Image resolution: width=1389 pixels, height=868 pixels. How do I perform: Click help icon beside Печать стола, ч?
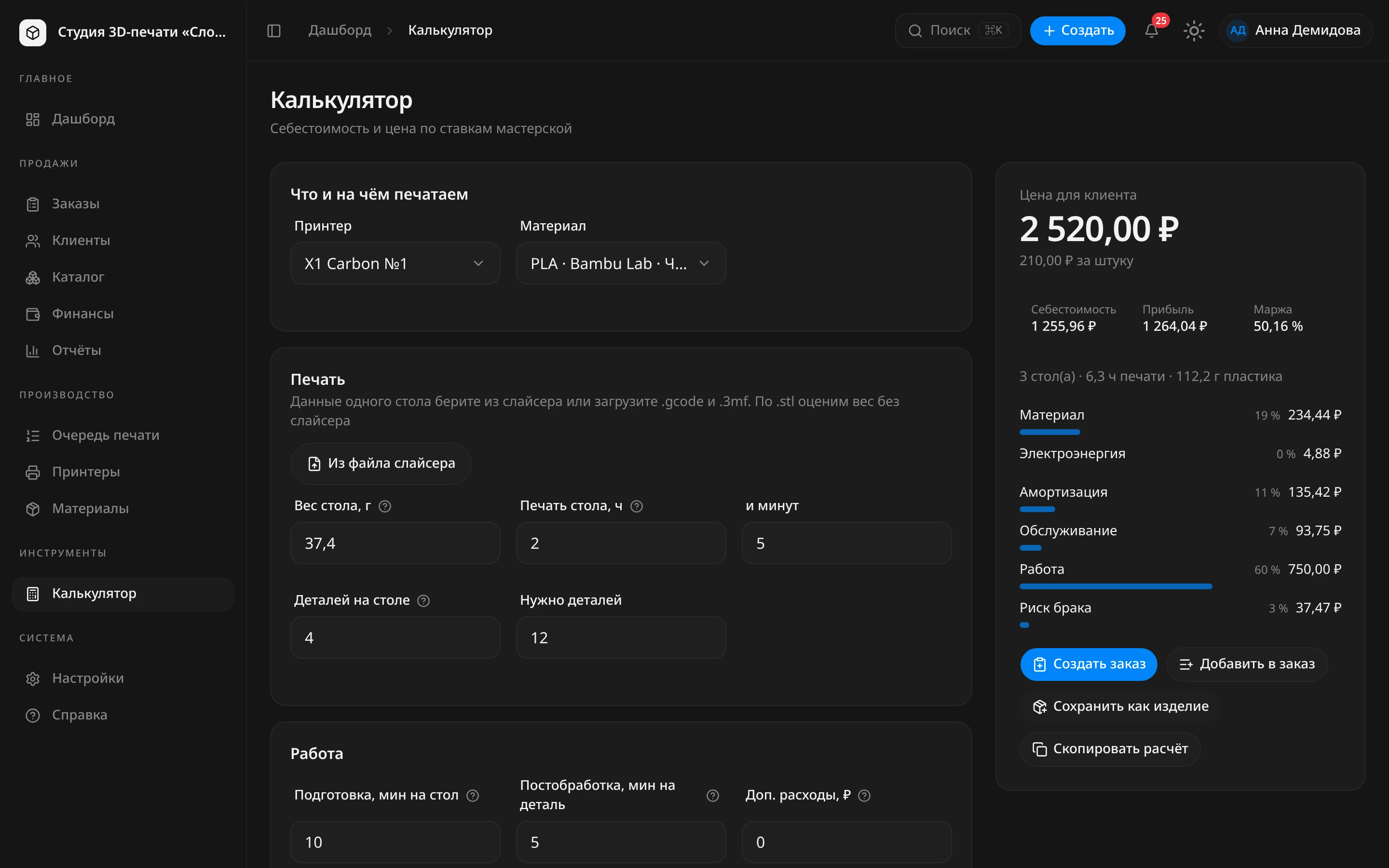click(637, 506)
